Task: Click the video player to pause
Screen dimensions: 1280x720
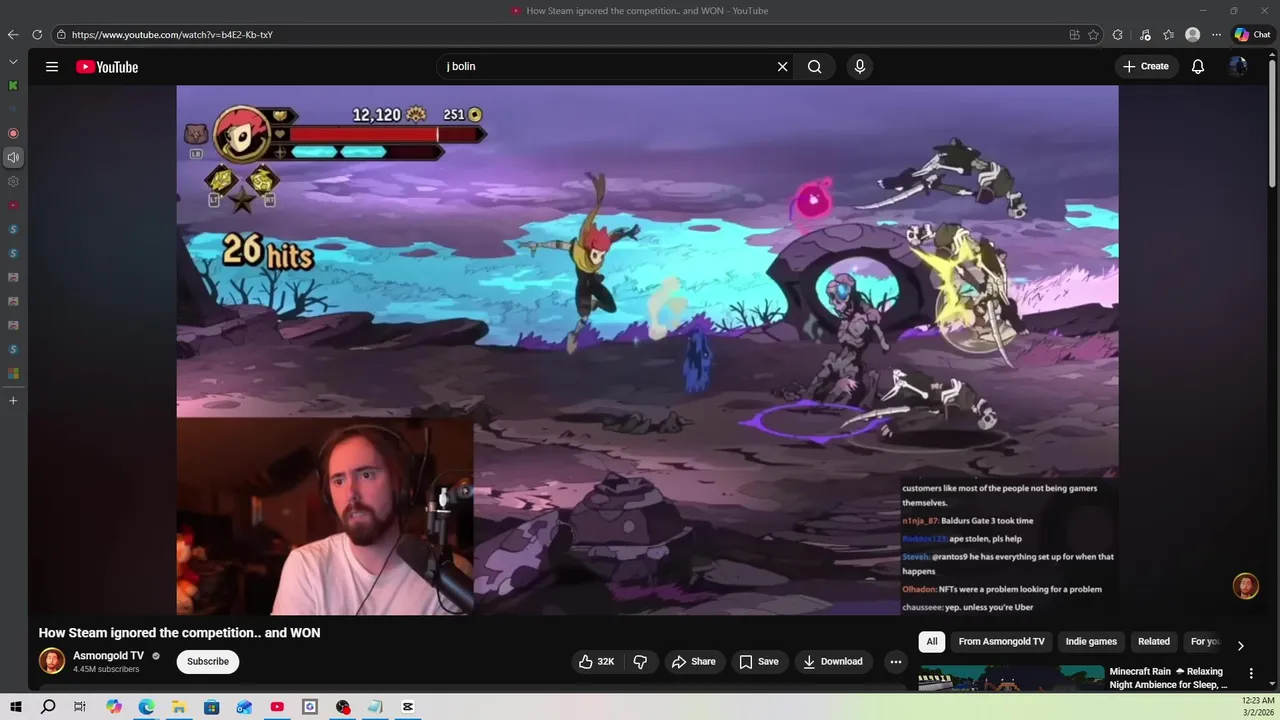Action: point(647,350)
